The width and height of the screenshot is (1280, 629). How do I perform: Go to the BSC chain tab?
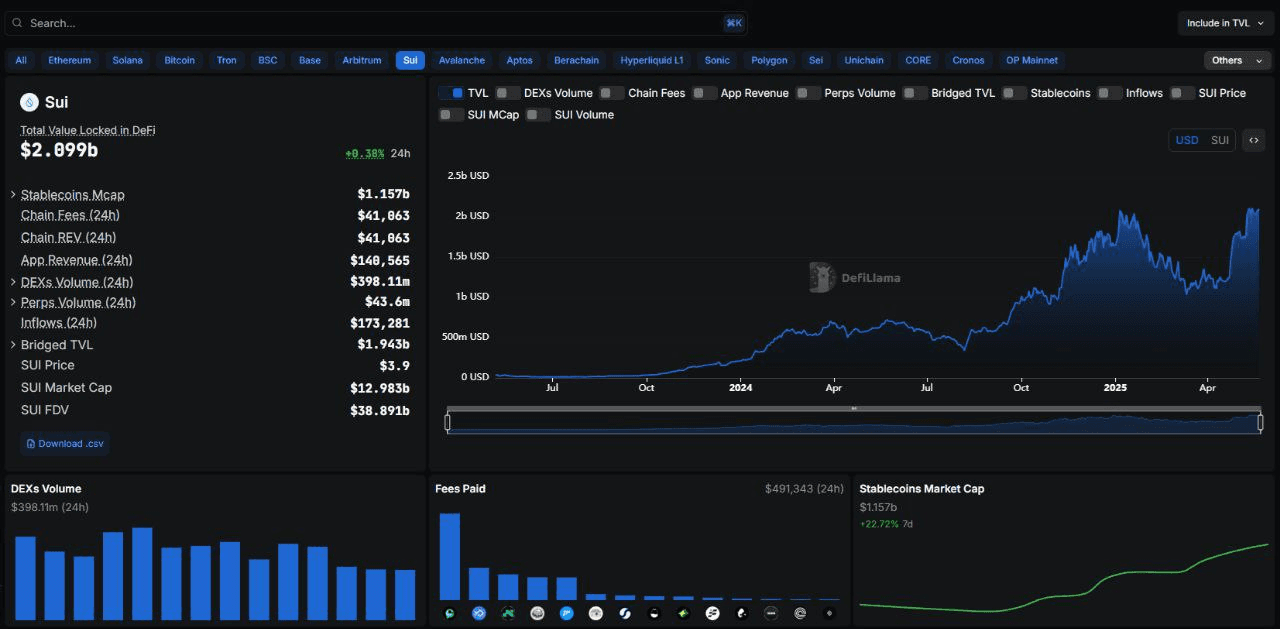pyautogui.click(x=268, y=60)
